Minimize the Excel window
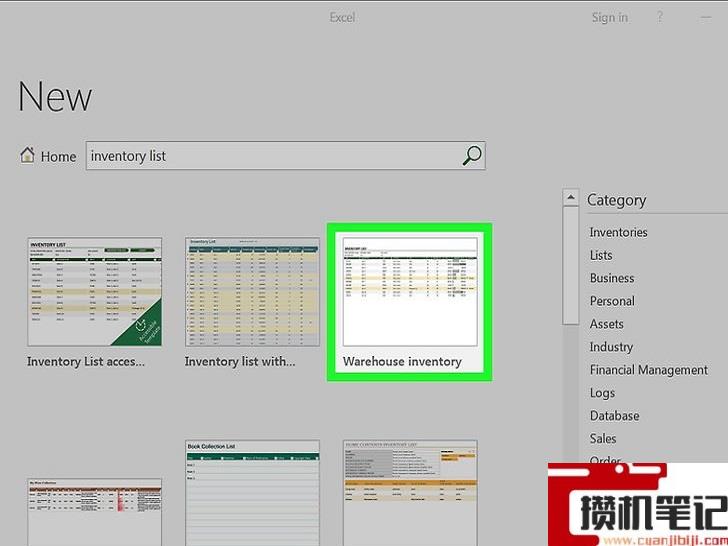Viewport: 728px width, 546px height. [706, 18]
